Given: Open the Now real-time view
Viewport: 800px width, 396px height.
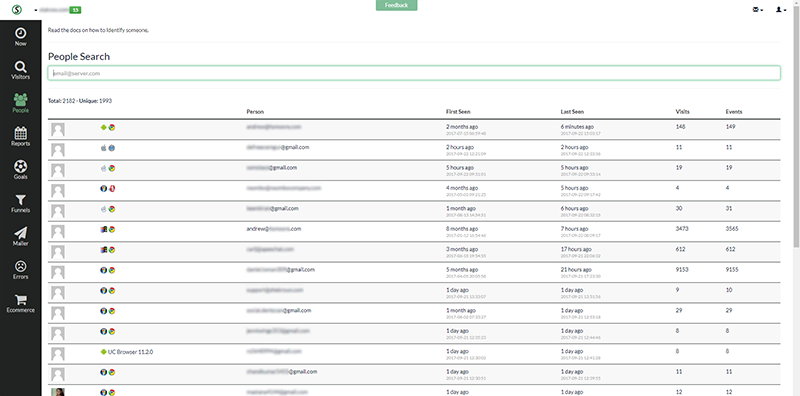Looking at the screenshot, I should (20, 37).
